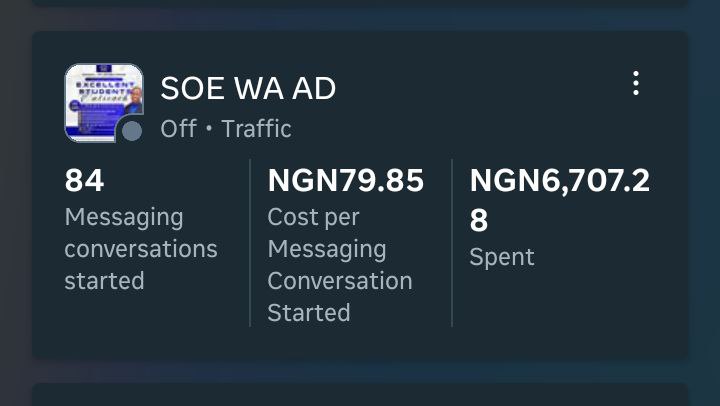Click the divider before the Spent column
Viewport: 720px width, 406px height.
click(452, 242)
